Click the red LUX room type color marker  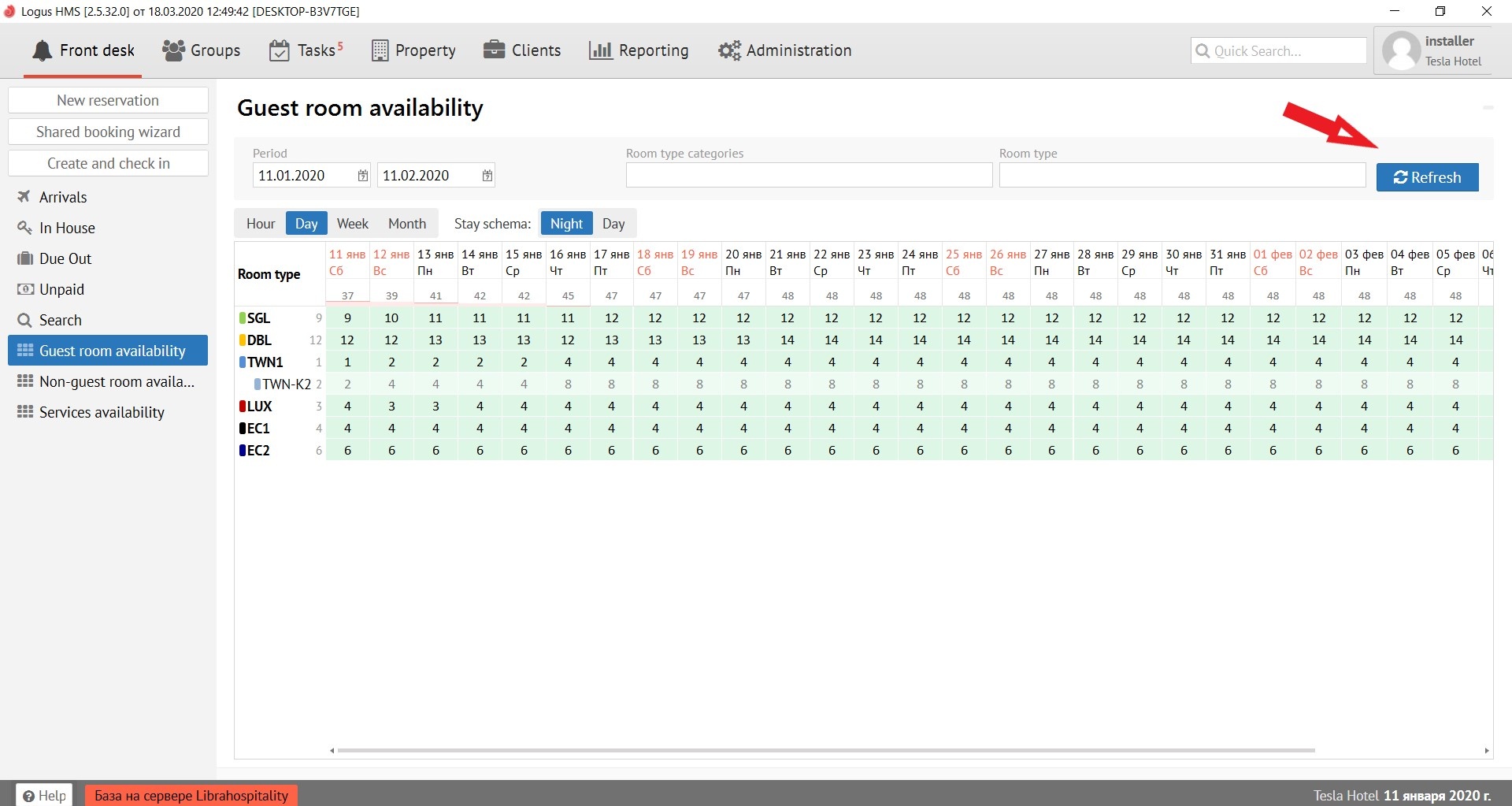point(243,407)
